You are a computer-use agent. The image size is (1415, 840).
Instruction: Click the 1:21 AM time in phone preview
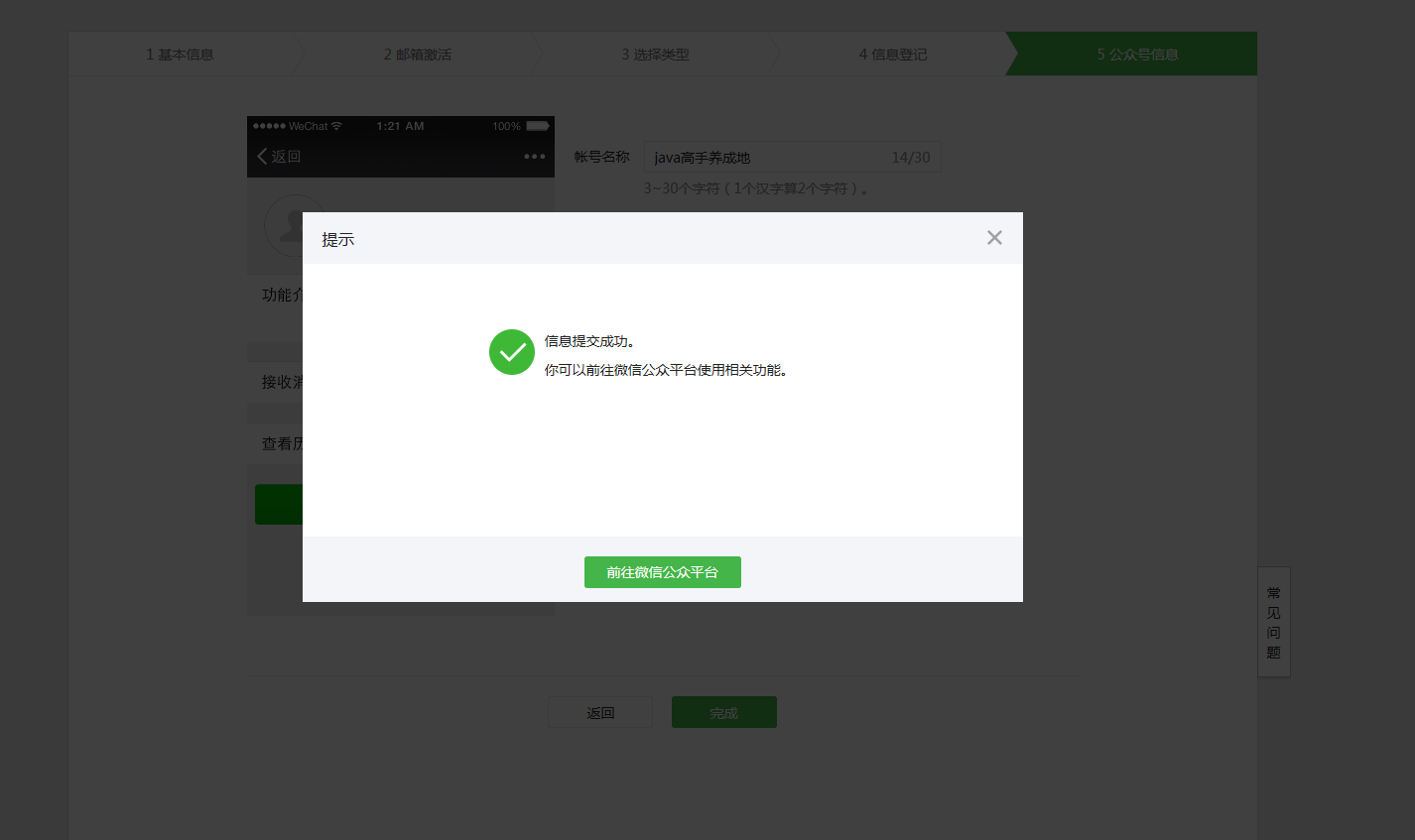pyautogui.click(x=401, y=126)
